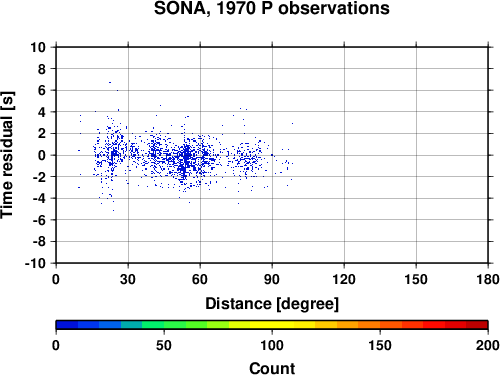Click the y-axis tick label '-6'
The width and height of the screenshot is (500, 375).
pos(39,220)
